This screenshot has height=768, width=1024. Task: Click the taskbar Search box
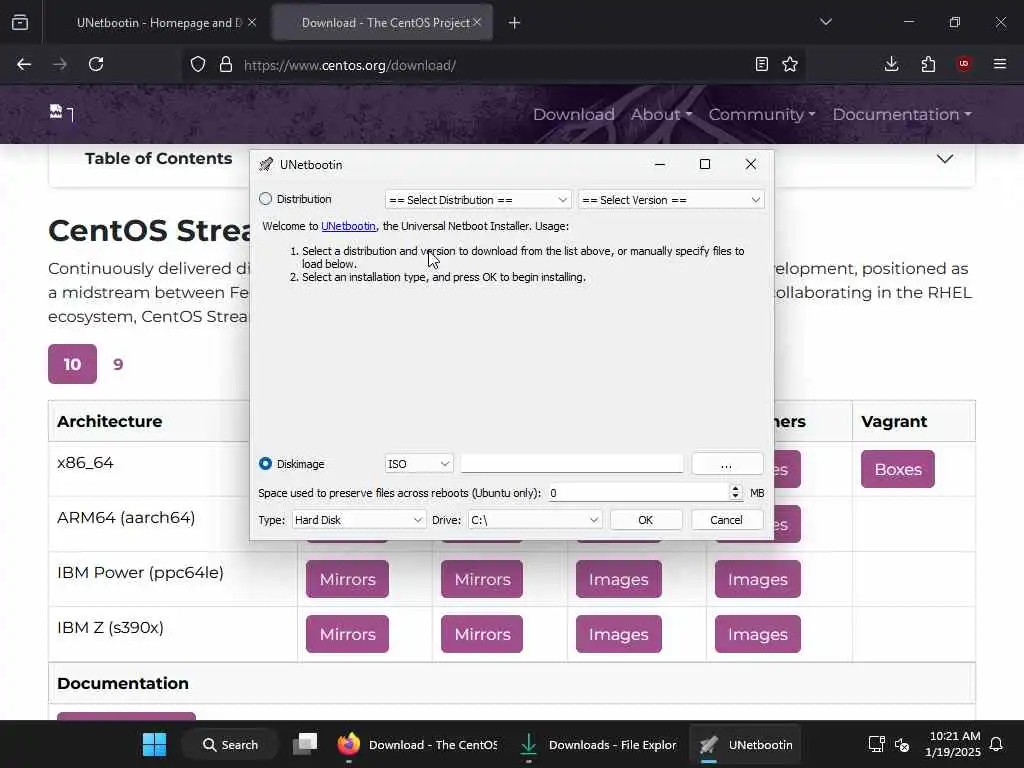tap(231, 744)
